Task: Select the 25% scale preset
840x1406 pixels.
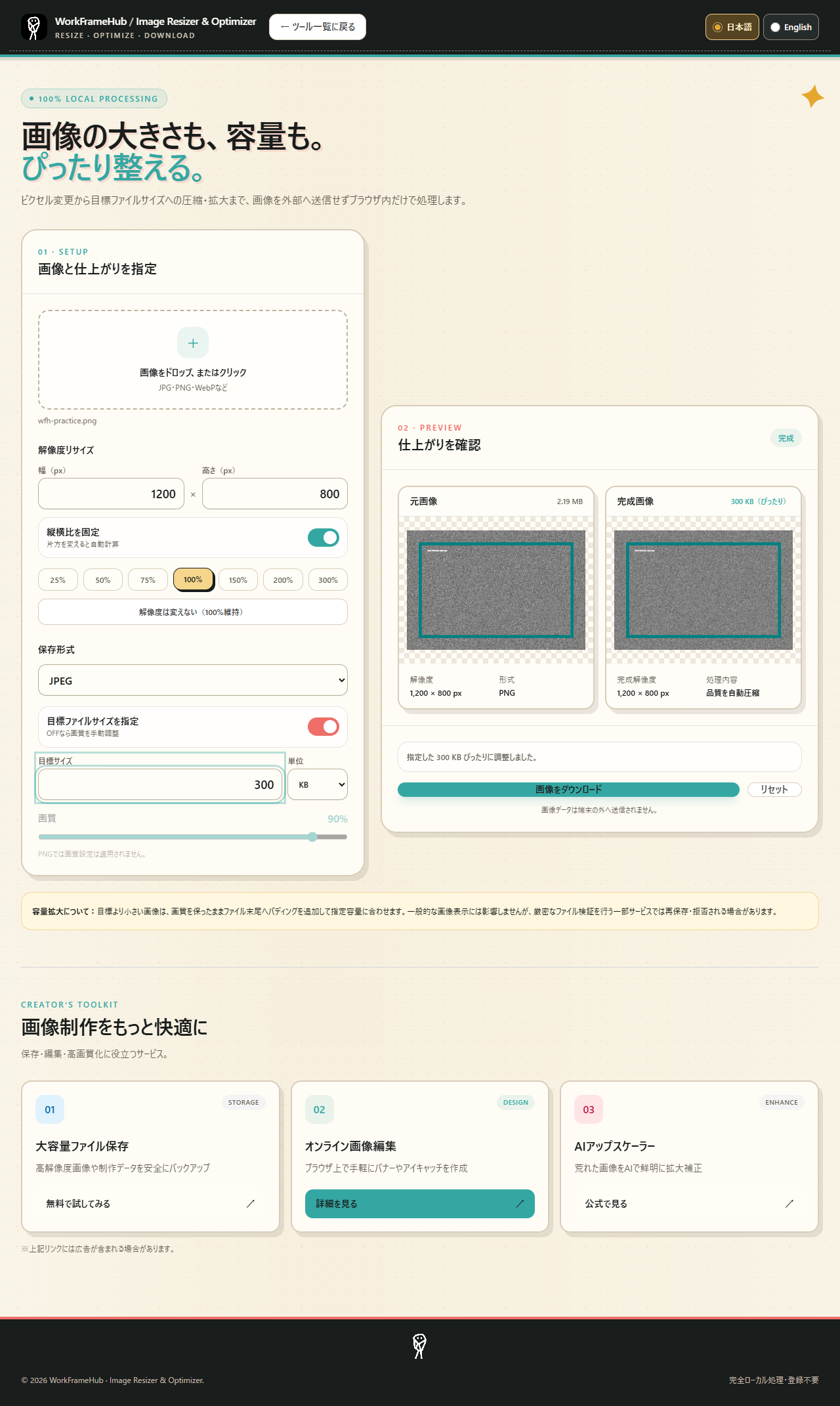Action: pyautogui.click(x=58, y=580)
